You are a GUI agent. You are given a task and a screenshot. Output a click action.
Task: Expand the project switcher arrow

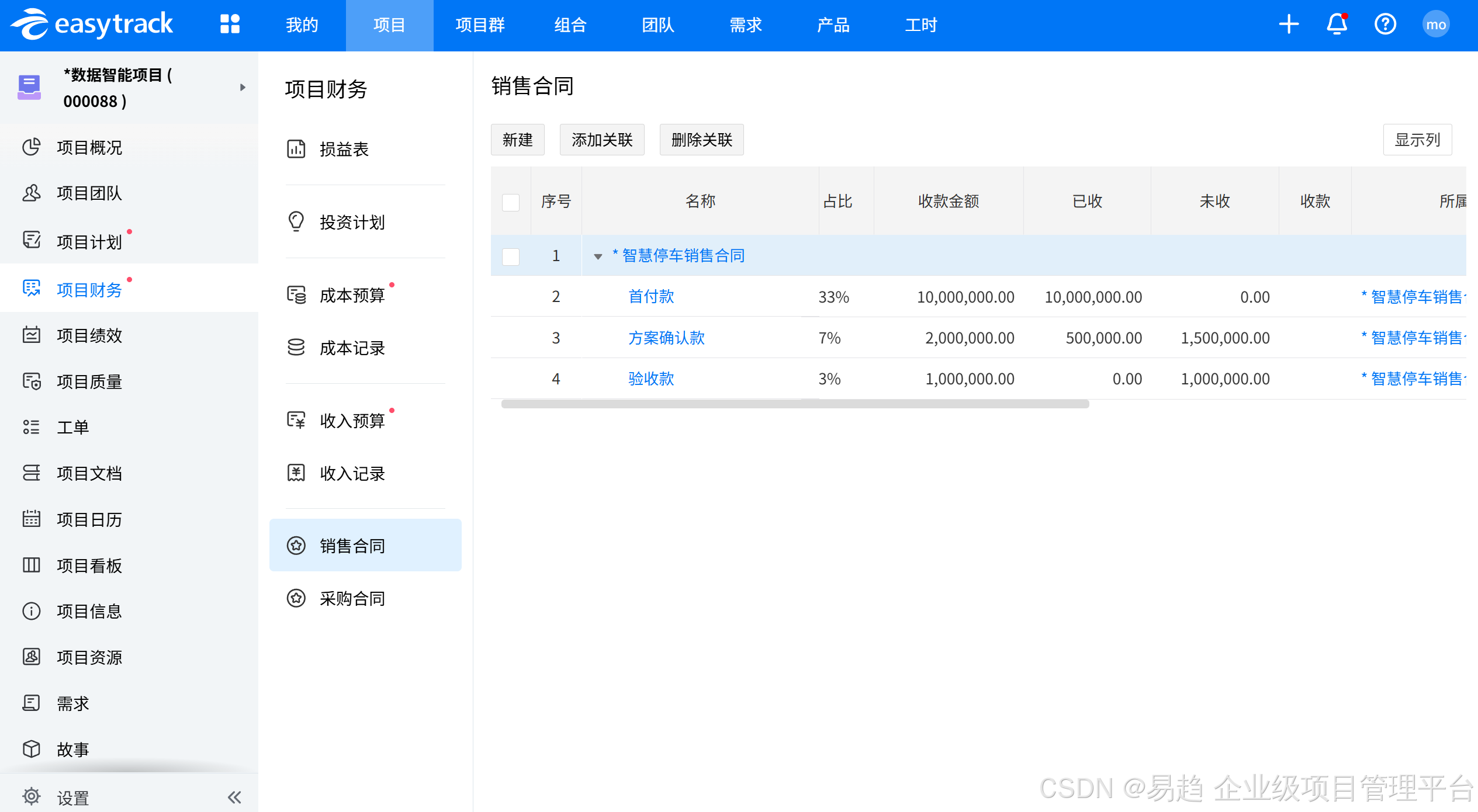click(x=243, y=88)
